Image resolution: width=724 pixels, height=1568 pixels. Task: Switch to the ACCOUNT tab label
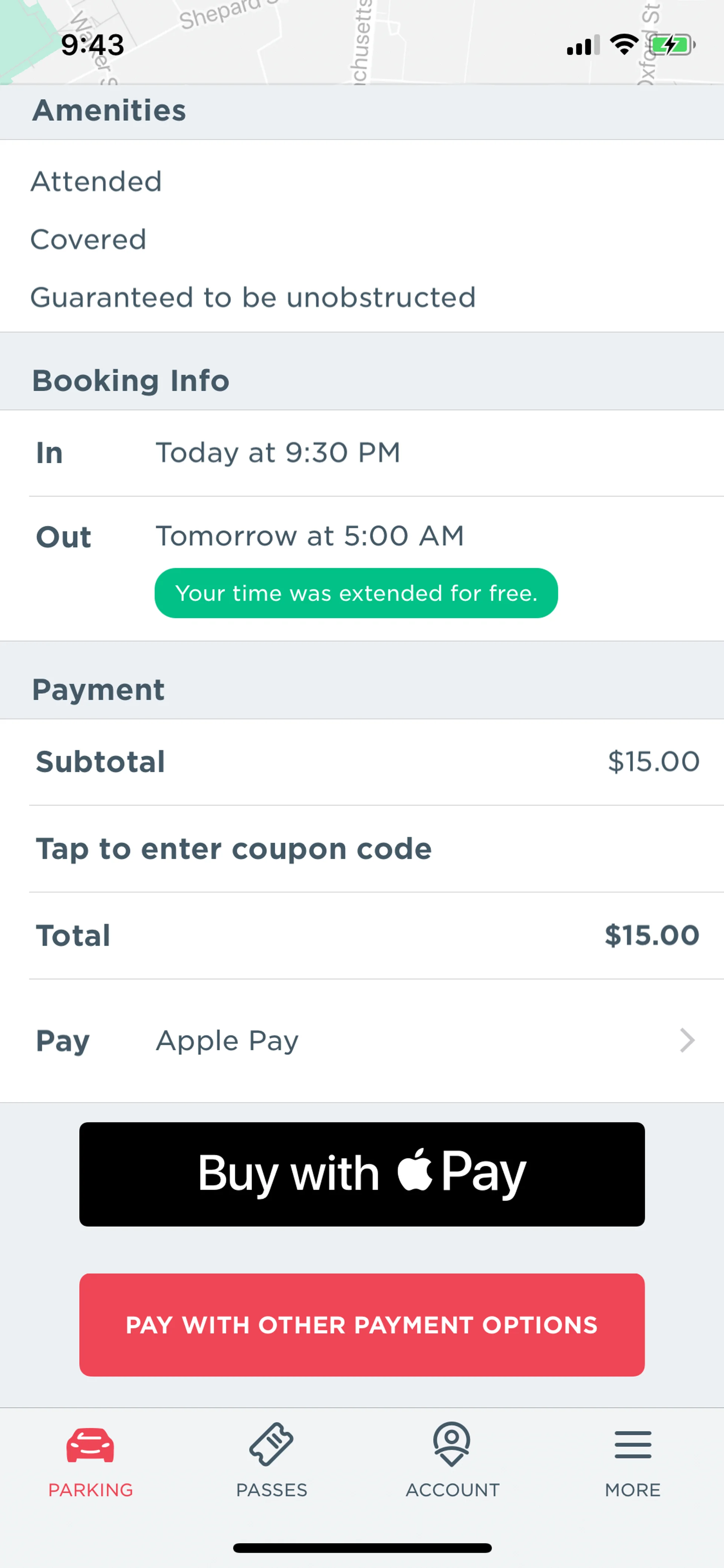coord(452,1490)
